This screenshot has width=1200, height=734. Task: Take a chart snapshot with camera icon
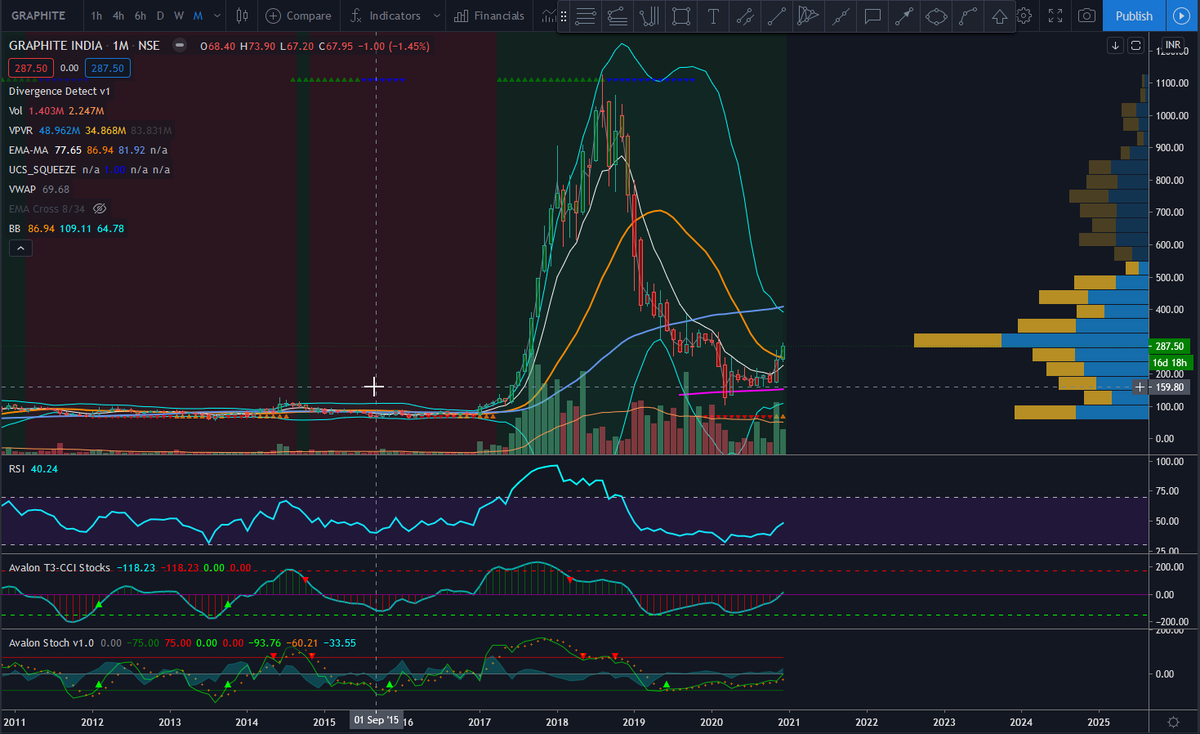pos(1086,16)
